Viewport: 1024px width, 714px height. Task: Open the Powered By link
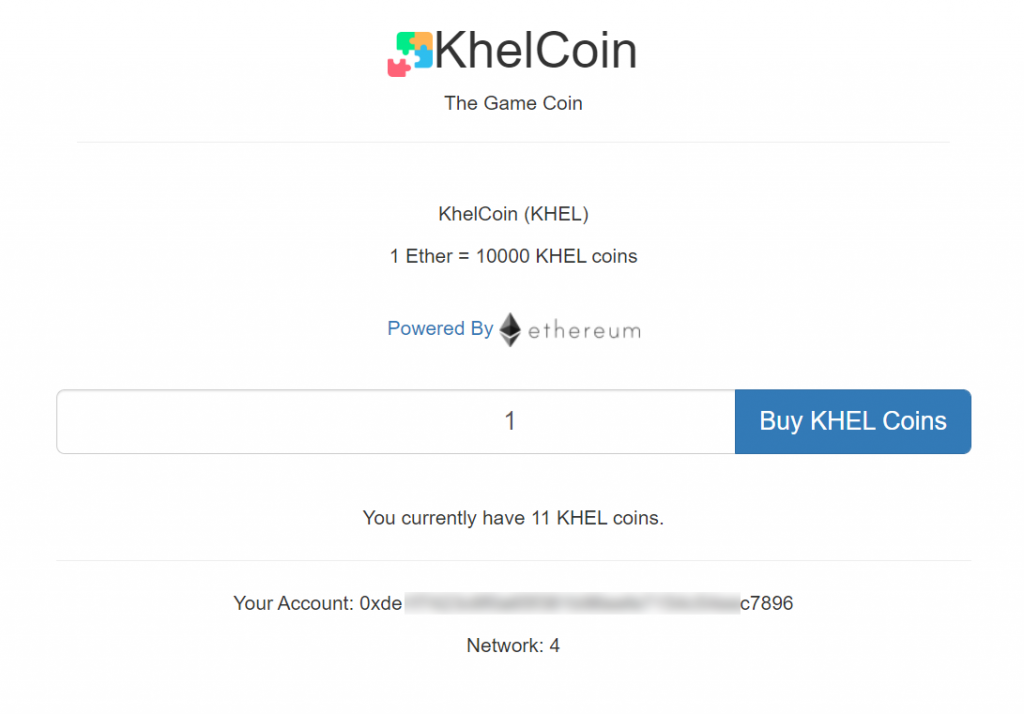point(440,328)
